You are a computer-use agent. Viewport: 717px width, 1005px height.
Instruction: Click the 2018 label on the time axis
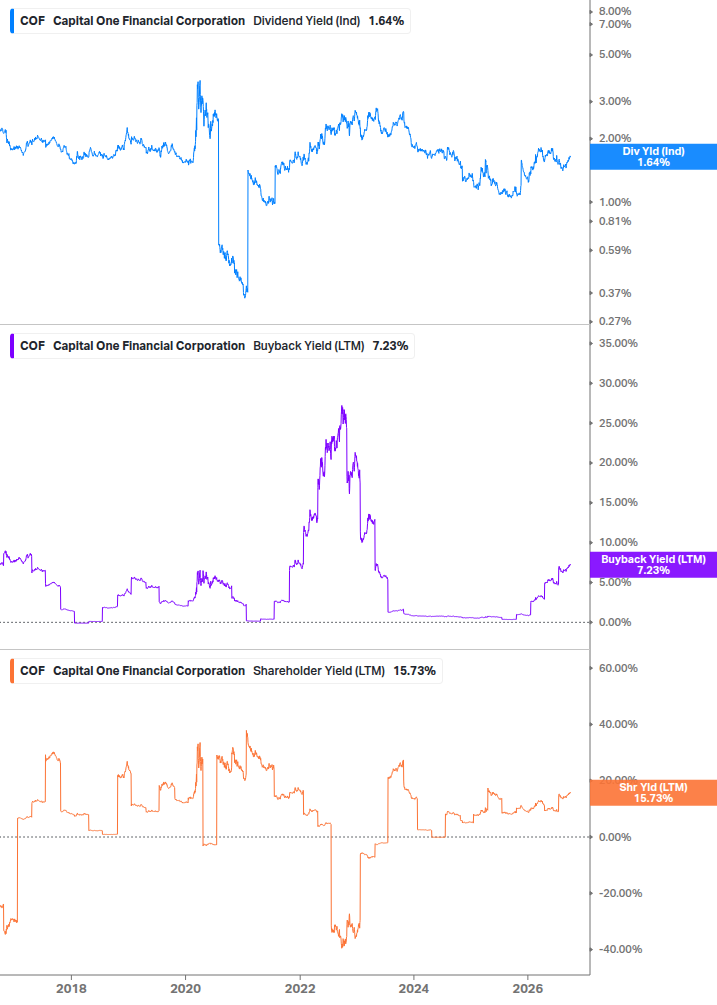click(71, 989)
